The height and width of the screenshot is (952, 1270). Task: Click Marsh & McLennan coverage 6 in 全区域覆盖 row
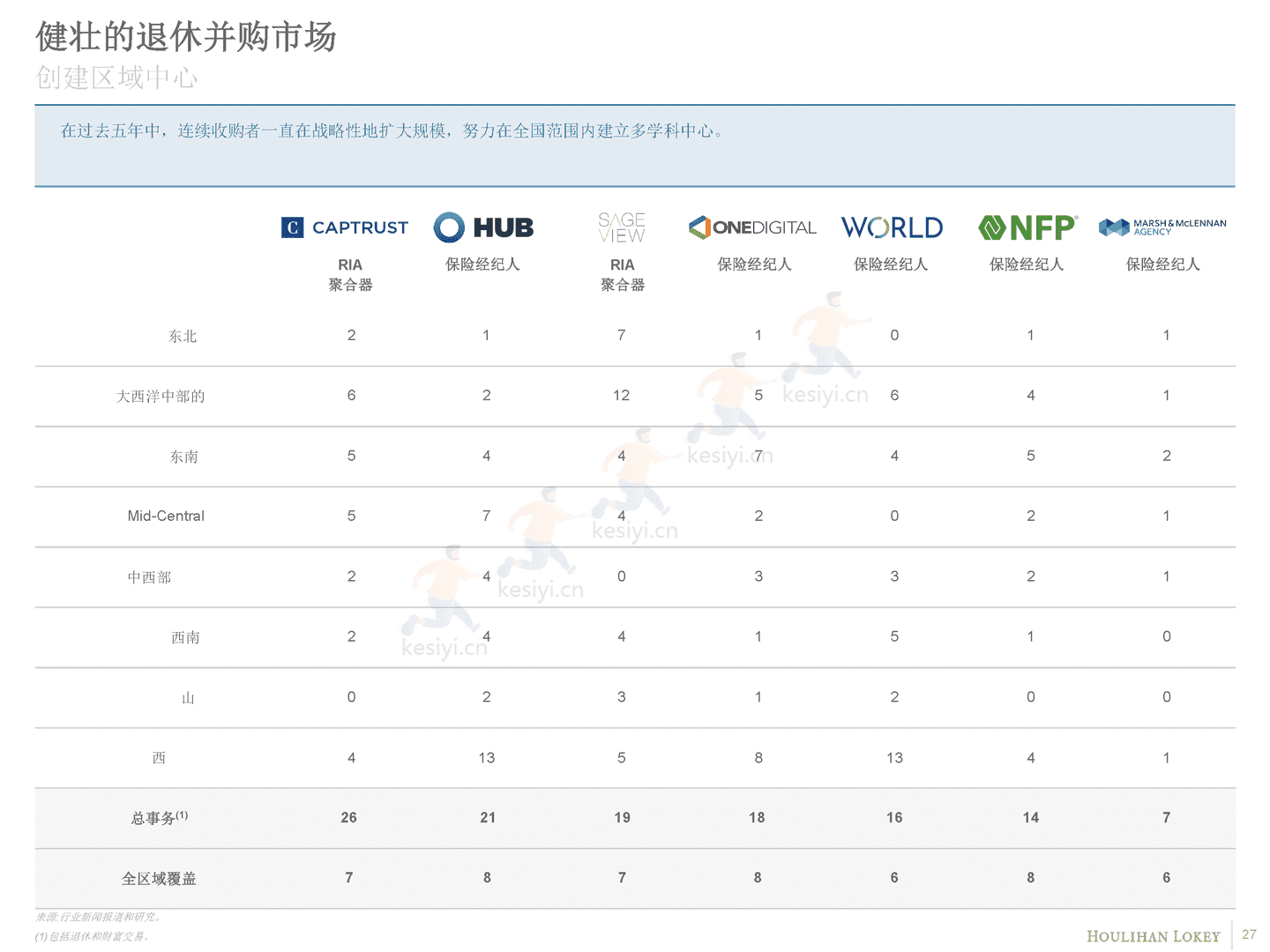pyautogui.click(x=1167, y=878)
